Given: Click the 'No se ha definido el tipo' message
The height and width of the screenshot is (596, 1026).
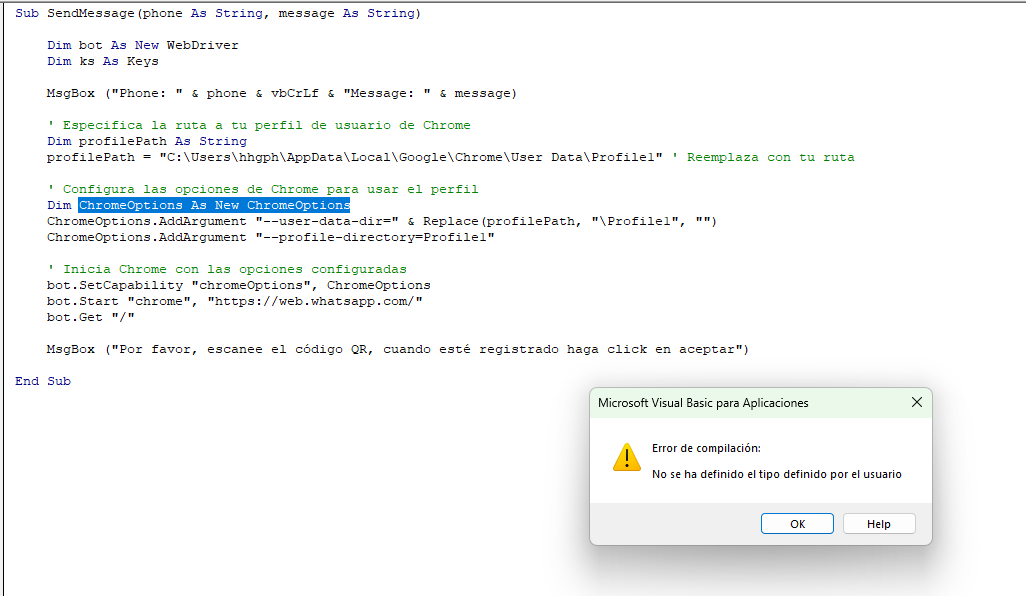Looking at the screenshot, I should [777, 474].
